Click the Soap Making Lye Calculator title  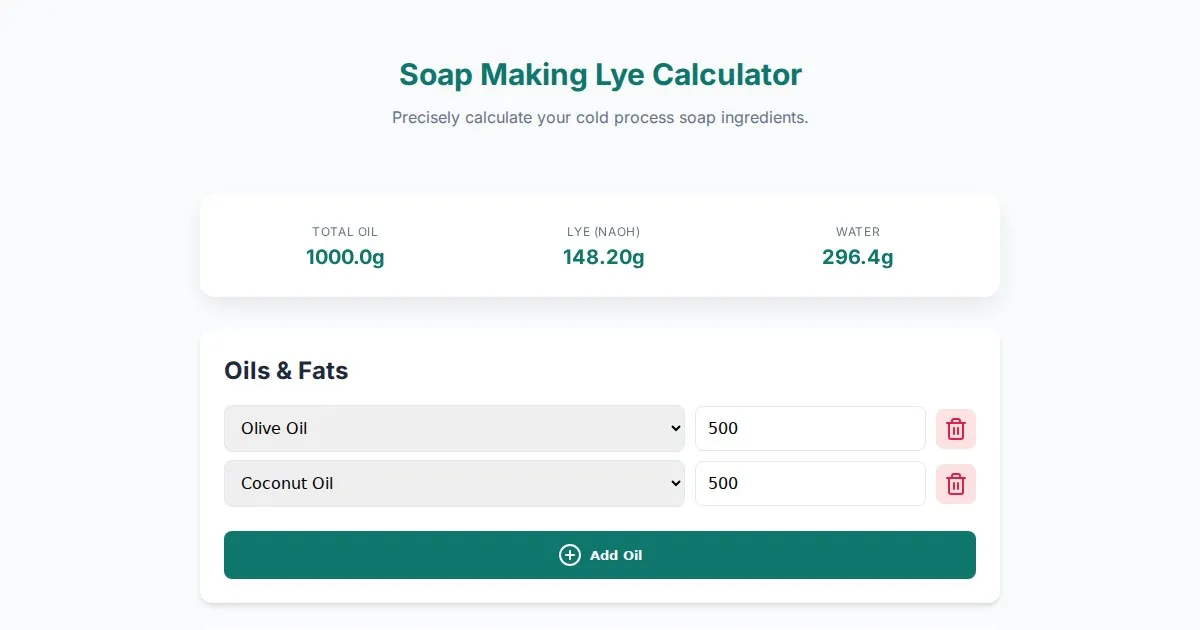(x=600, y=75)
